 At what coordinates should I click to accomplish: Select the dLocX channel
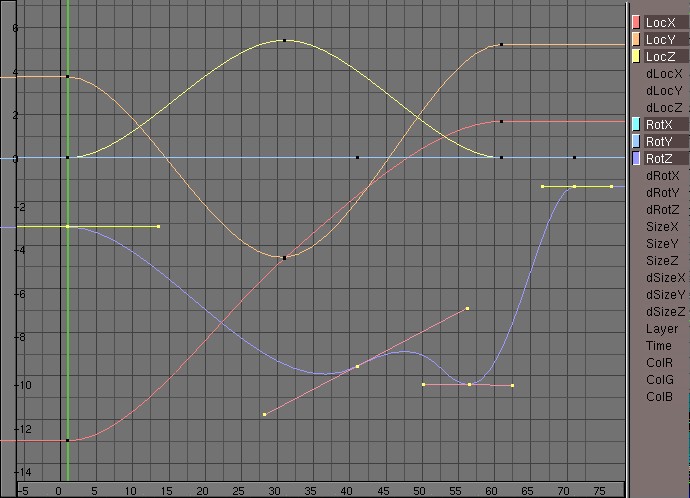click(664, 73)
